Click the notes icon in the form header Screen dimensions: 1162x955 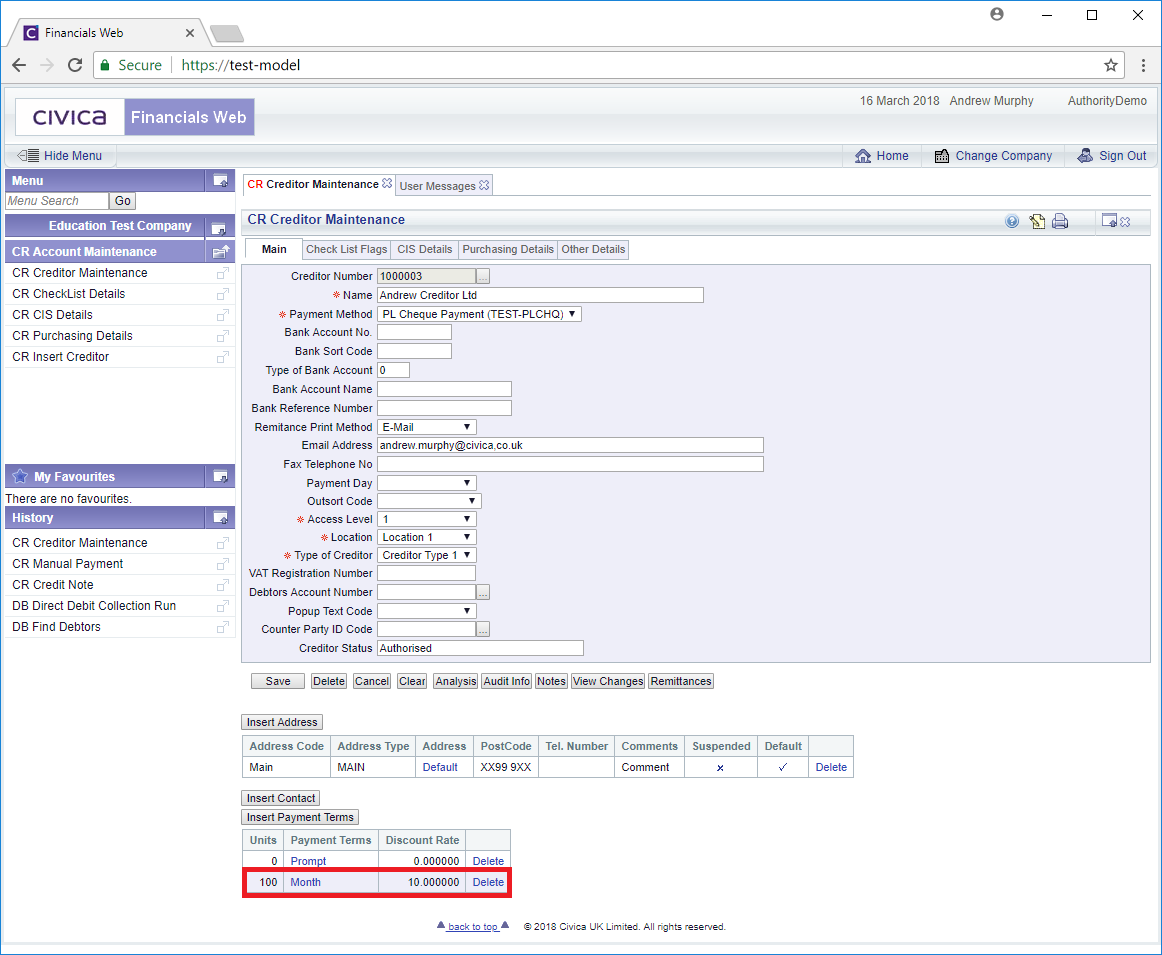pyautogui.click(x=1038, y=221)
